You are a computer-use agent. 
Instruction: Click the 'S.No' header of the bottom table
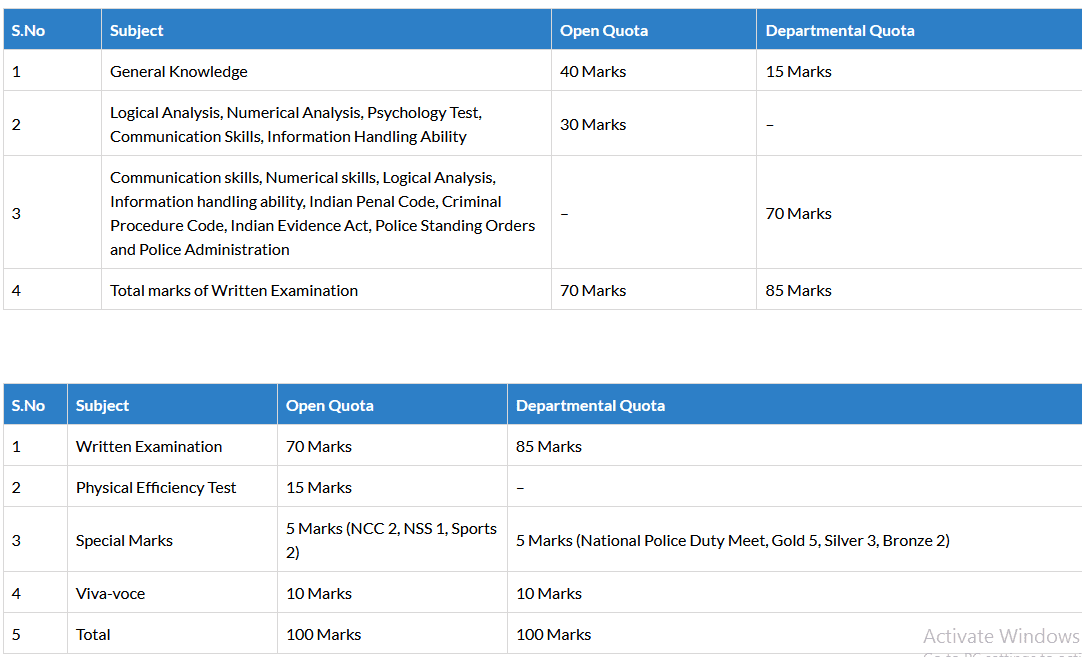28,406
